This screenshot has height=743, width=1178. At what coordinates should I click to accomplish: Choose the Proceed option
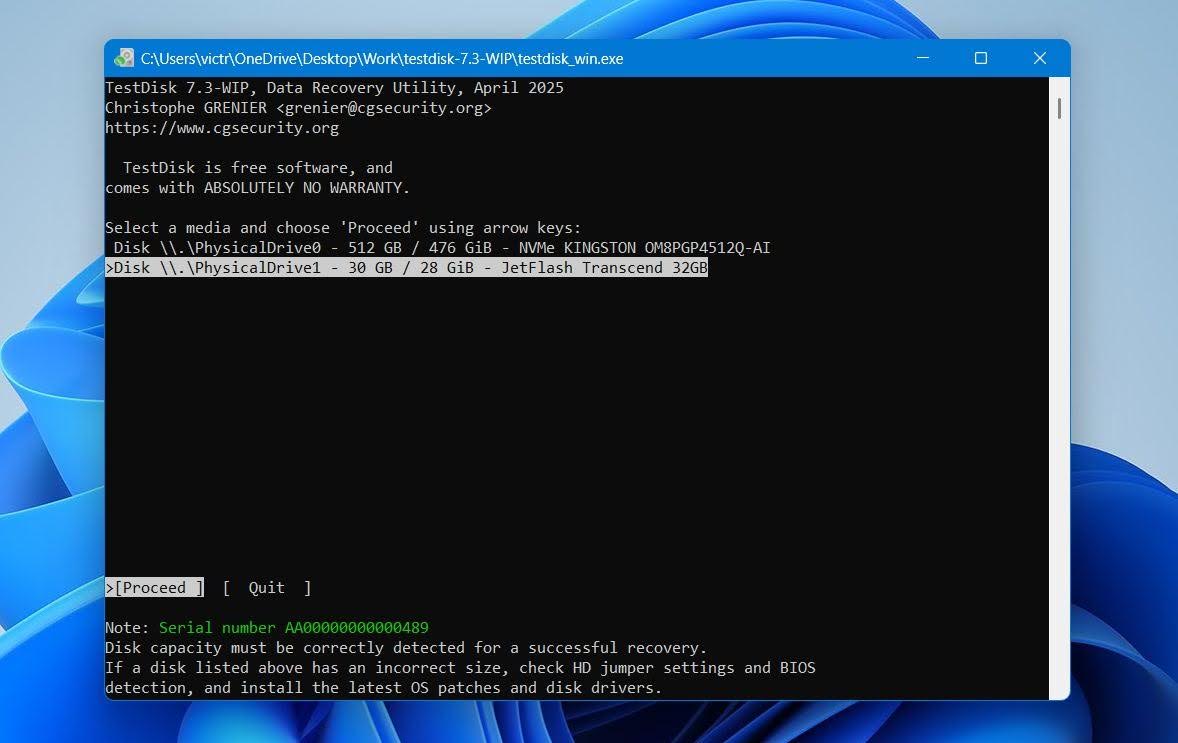(x=155, y=588)
